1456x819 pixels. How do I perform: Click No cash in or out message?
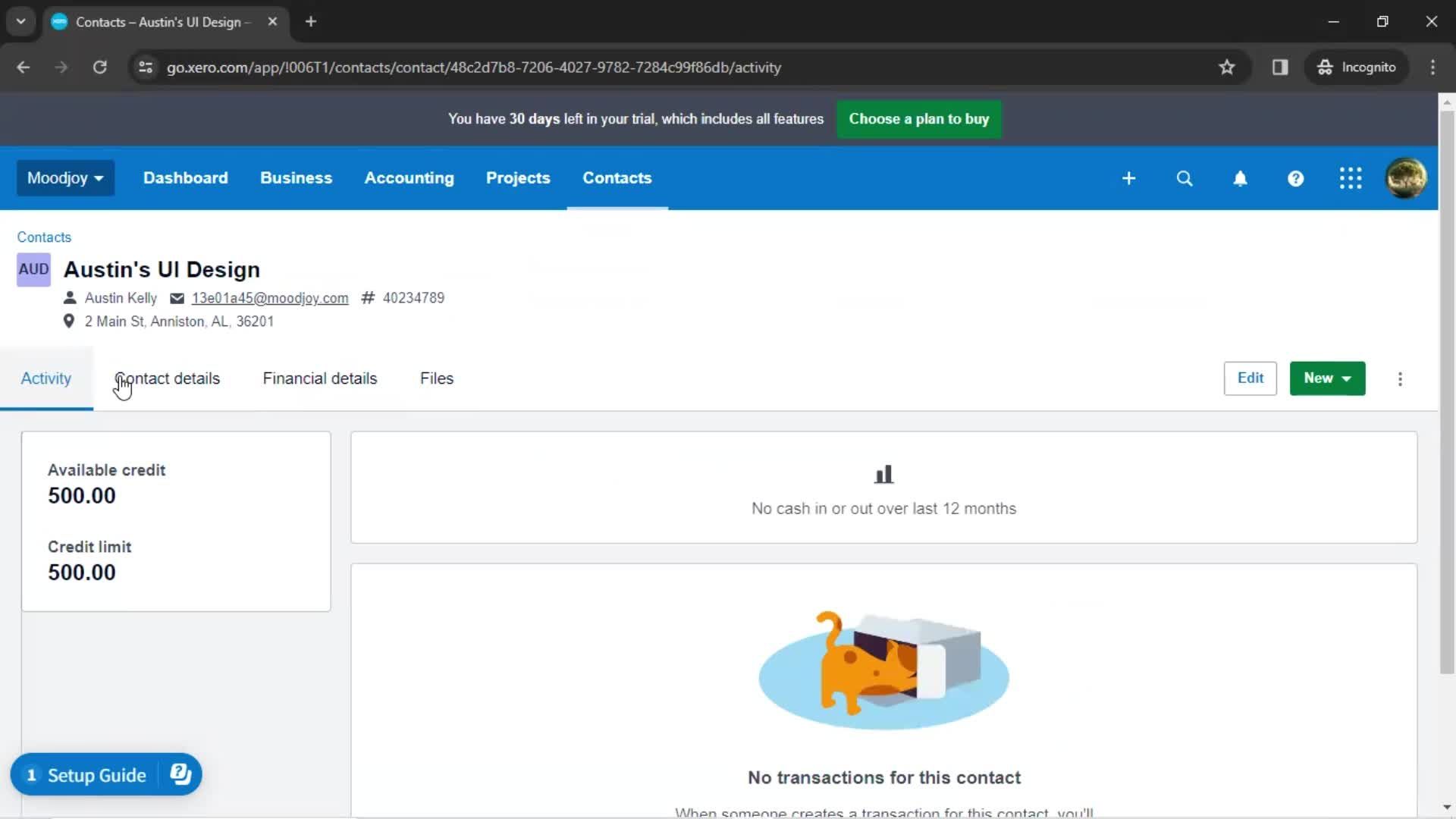click(883, 509)
